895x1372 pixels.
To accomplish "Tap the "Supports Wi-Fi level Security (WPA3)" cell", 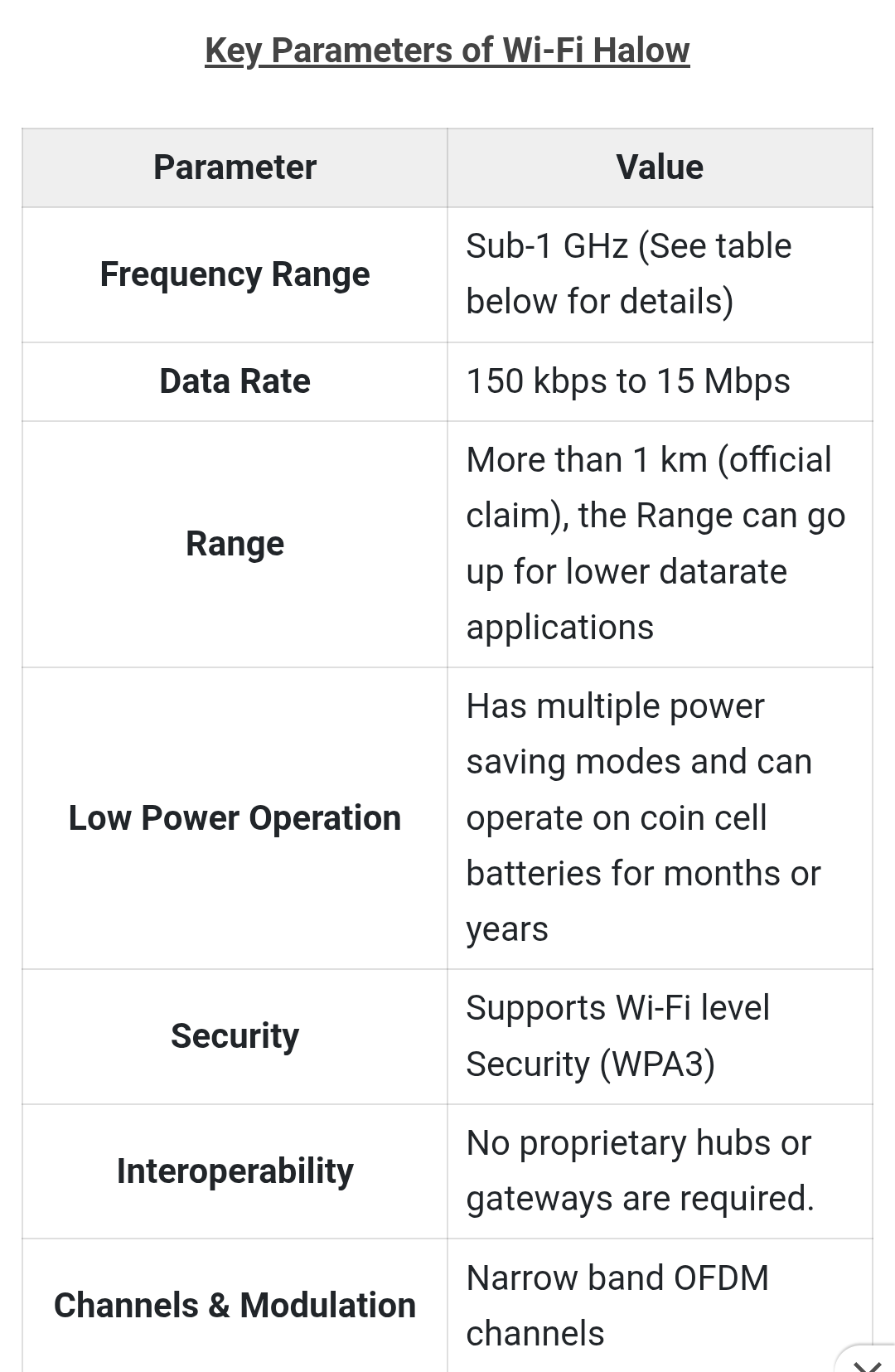I will (617, 1036).
